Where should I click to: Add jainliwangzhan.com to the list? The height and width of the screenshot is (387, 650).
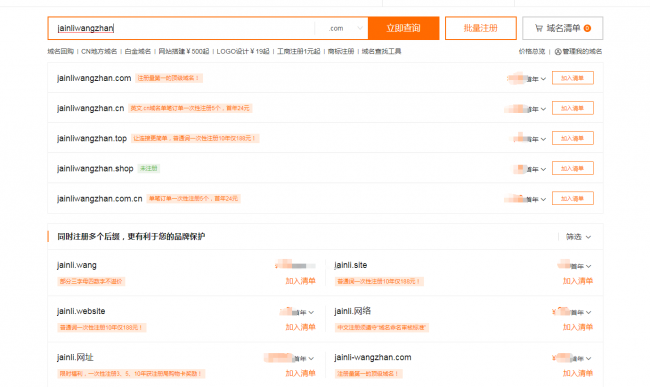point(572,78)
